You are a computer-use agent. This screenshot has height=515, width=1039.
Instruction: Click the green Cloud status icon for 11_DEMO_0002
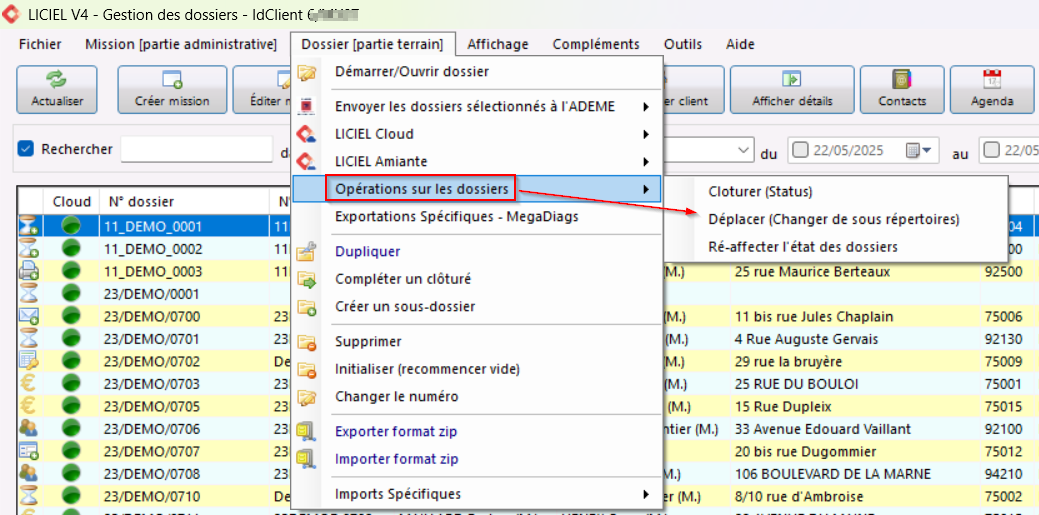[x=71, y=249]
